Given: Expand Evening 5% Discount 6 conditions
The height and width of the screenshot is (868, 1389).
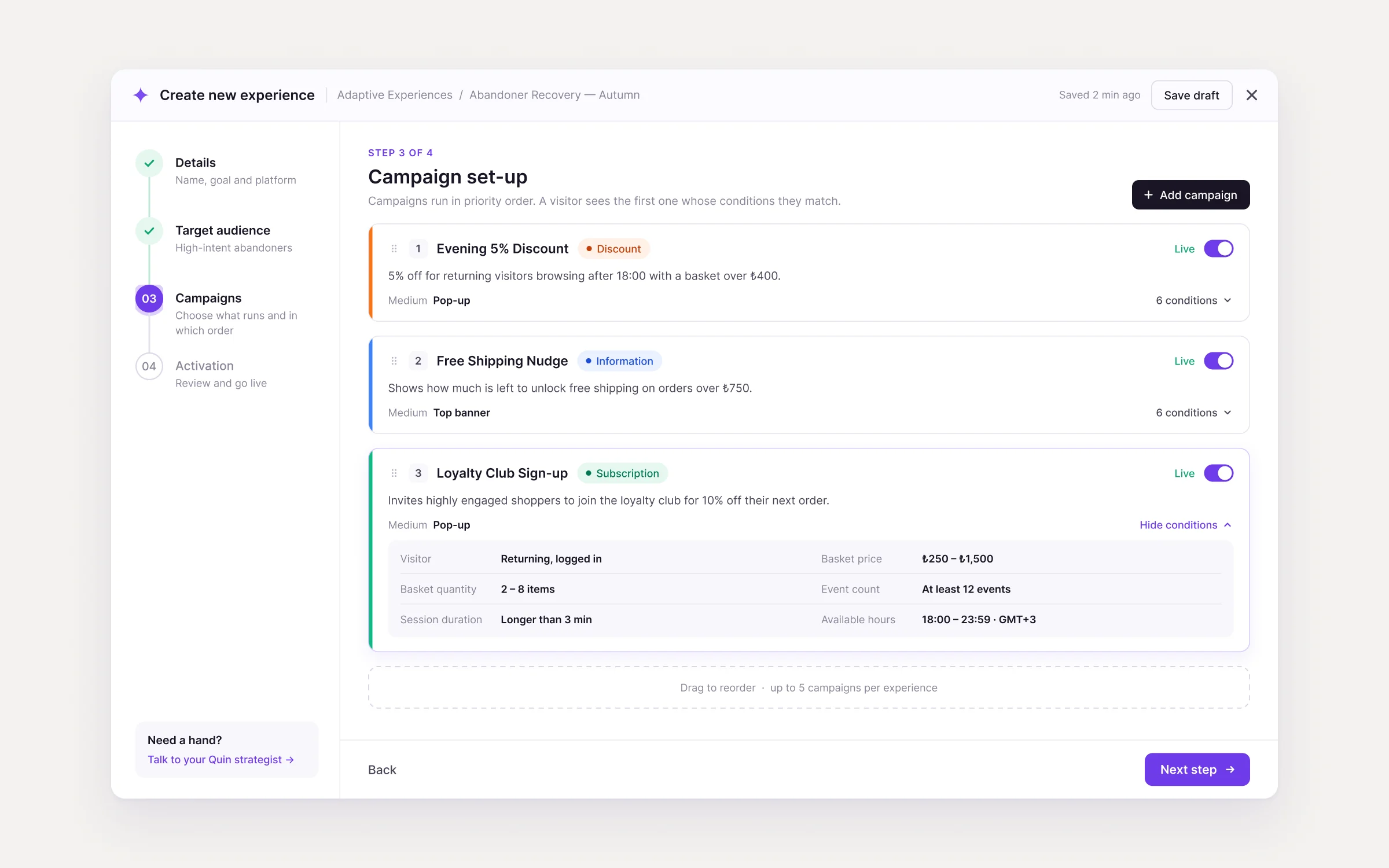Looking at the screenshot, I should click(1194, 300).
